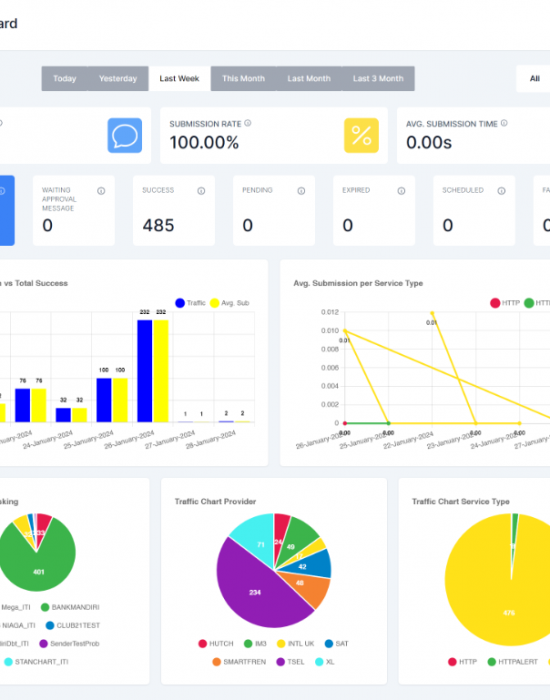
Task: Open info icon beside Submission Rate
Action: click(x=248, y=123)
